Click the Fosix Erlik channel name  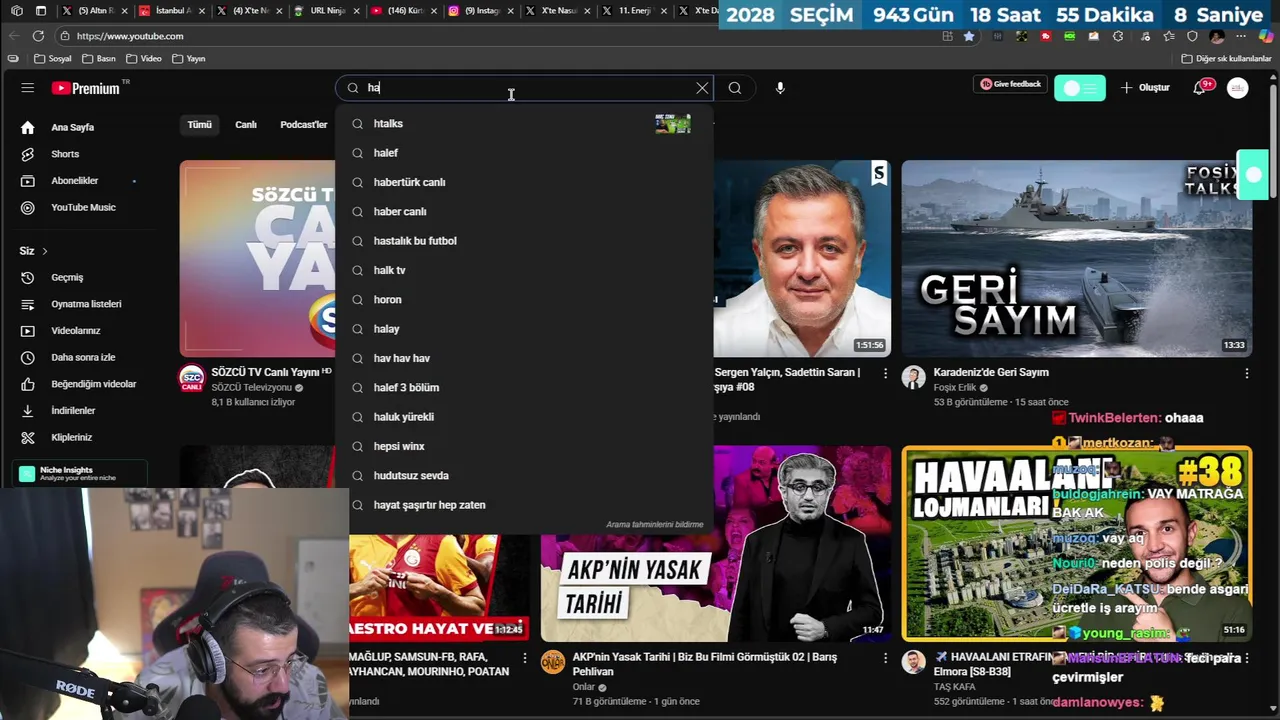point(954,388)
